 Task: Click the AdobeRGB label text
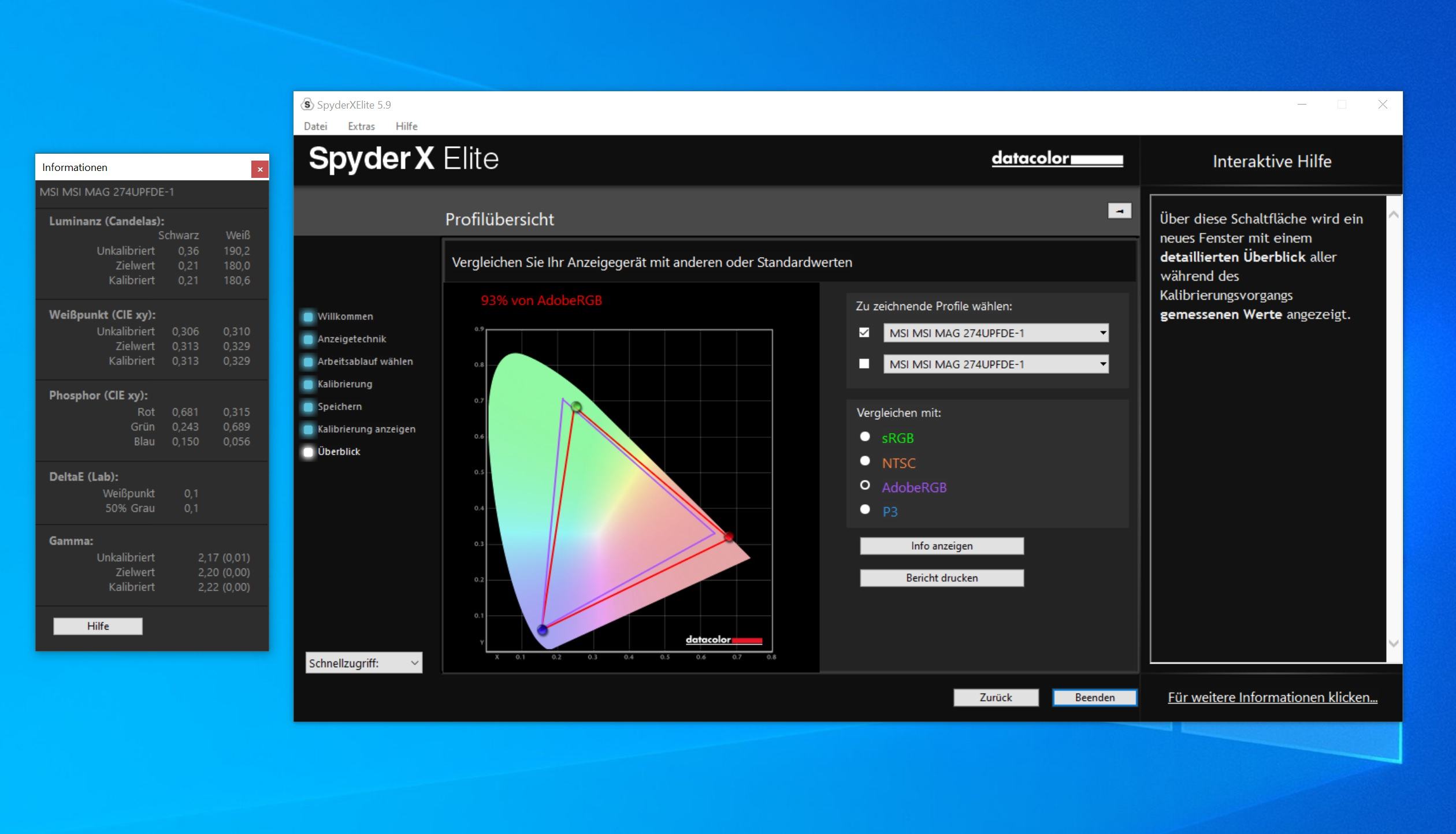914,487
